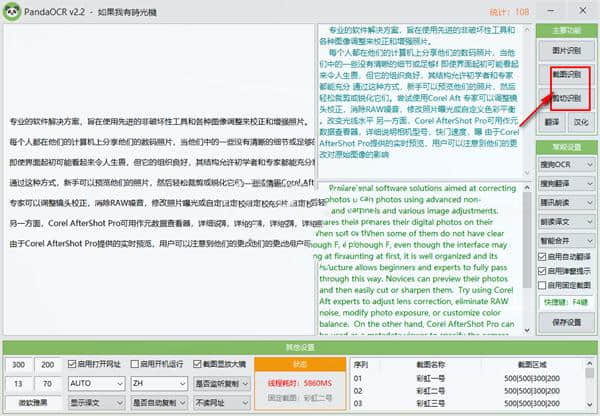Check the 启用开机运行 checkbox

135,363
